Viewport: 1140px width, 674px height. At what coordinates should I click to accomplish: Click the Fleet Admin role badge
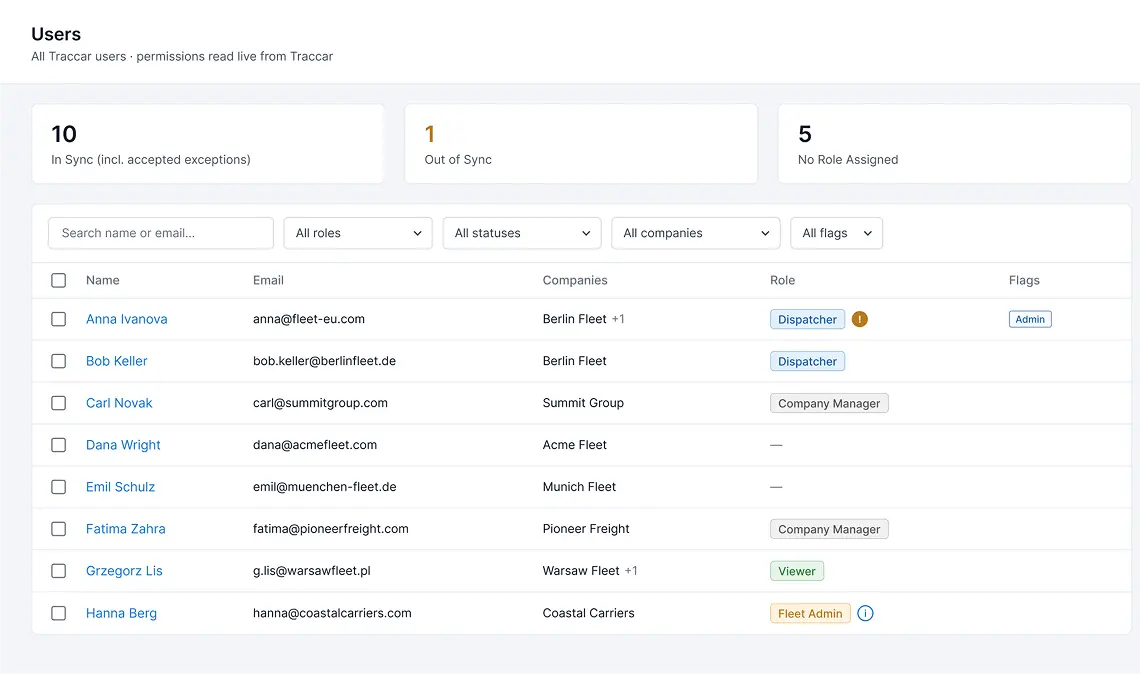point(810,614)
